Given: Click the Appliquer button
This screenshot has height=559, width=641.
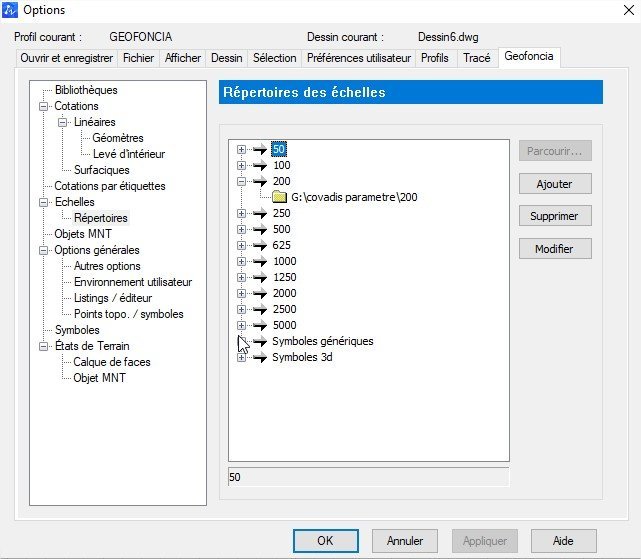Looking at the screenshot, I should tap(484, 541).
